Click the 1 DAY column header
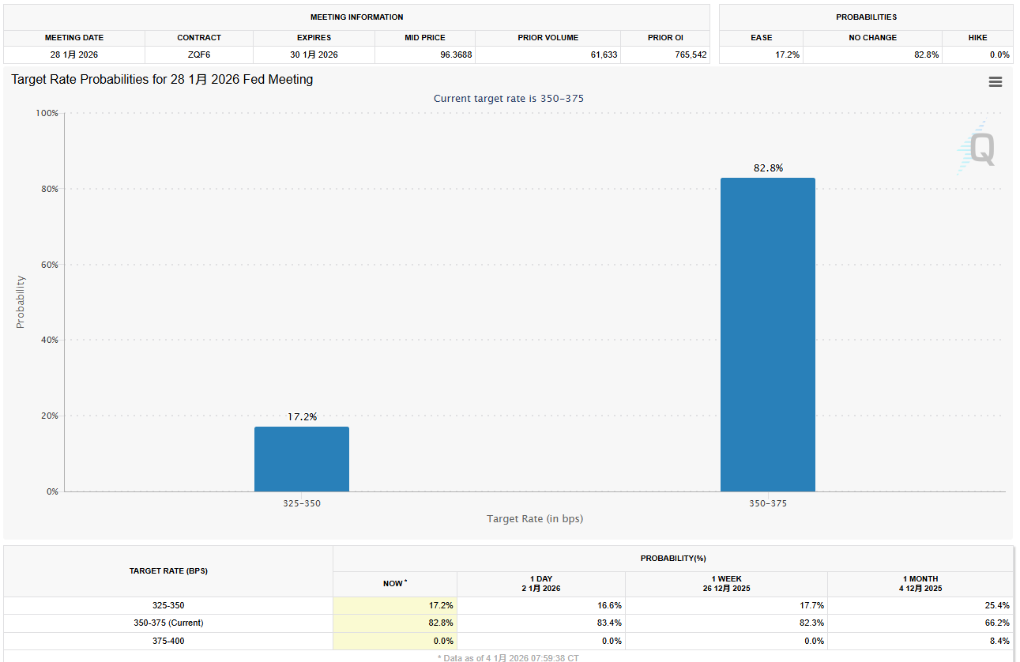The image size is (1020, 662). [x=541, y=583]
